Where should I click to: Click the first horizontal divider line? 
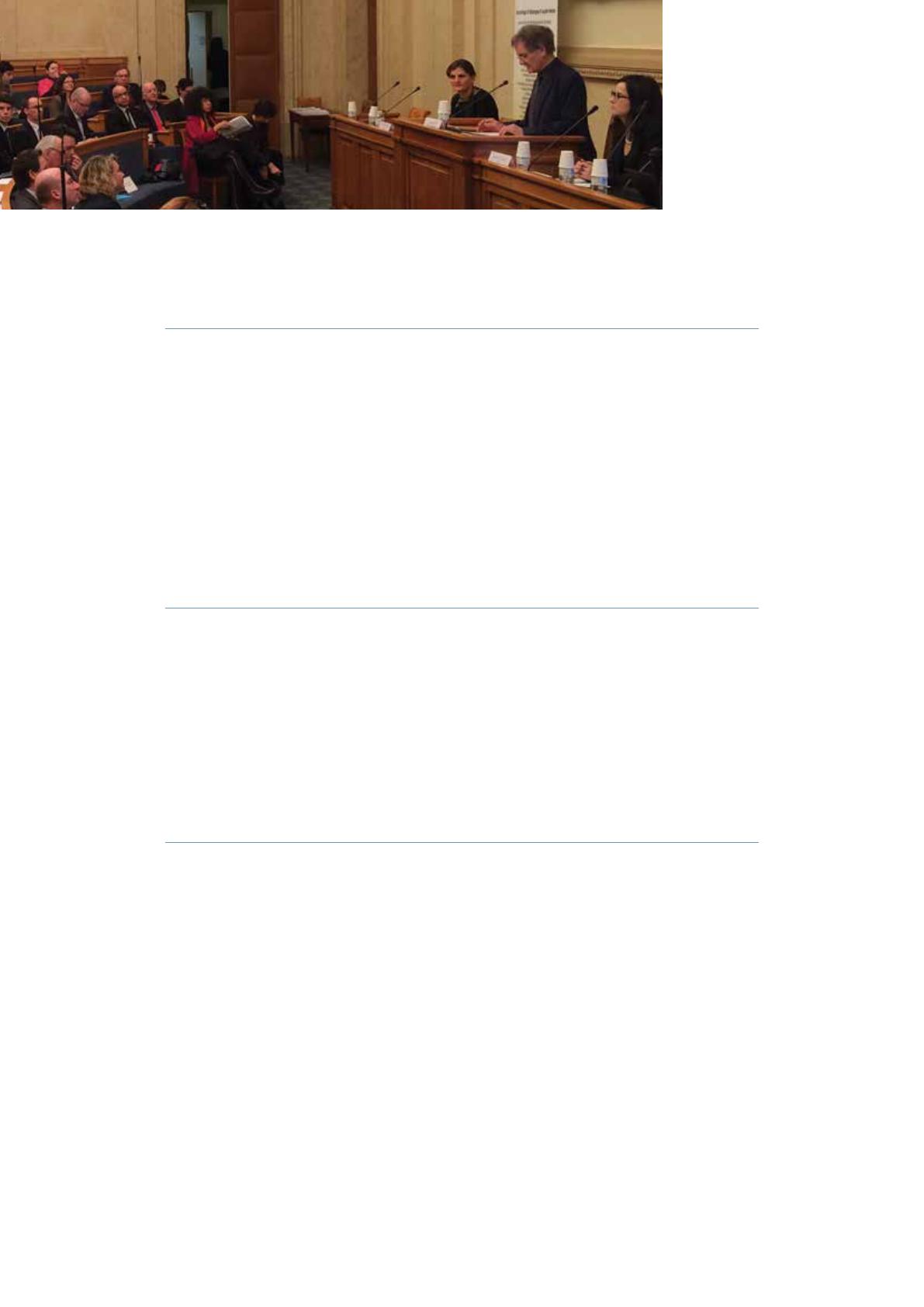tap(461, 328)
